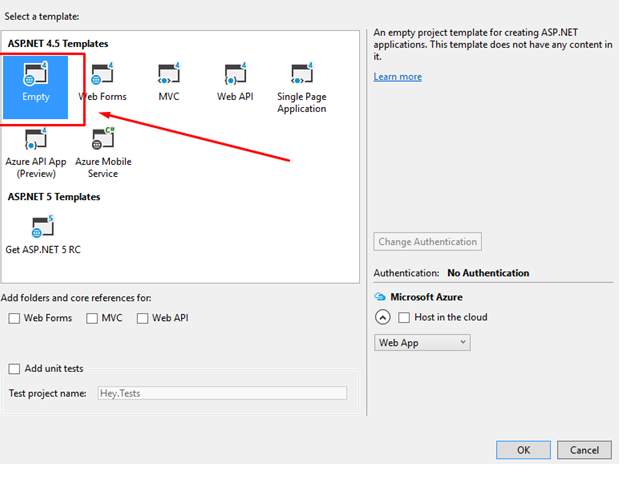The image size is (628, 489).
Task: Check the Web Forms folders checkbox
Action: coord(14,318)
